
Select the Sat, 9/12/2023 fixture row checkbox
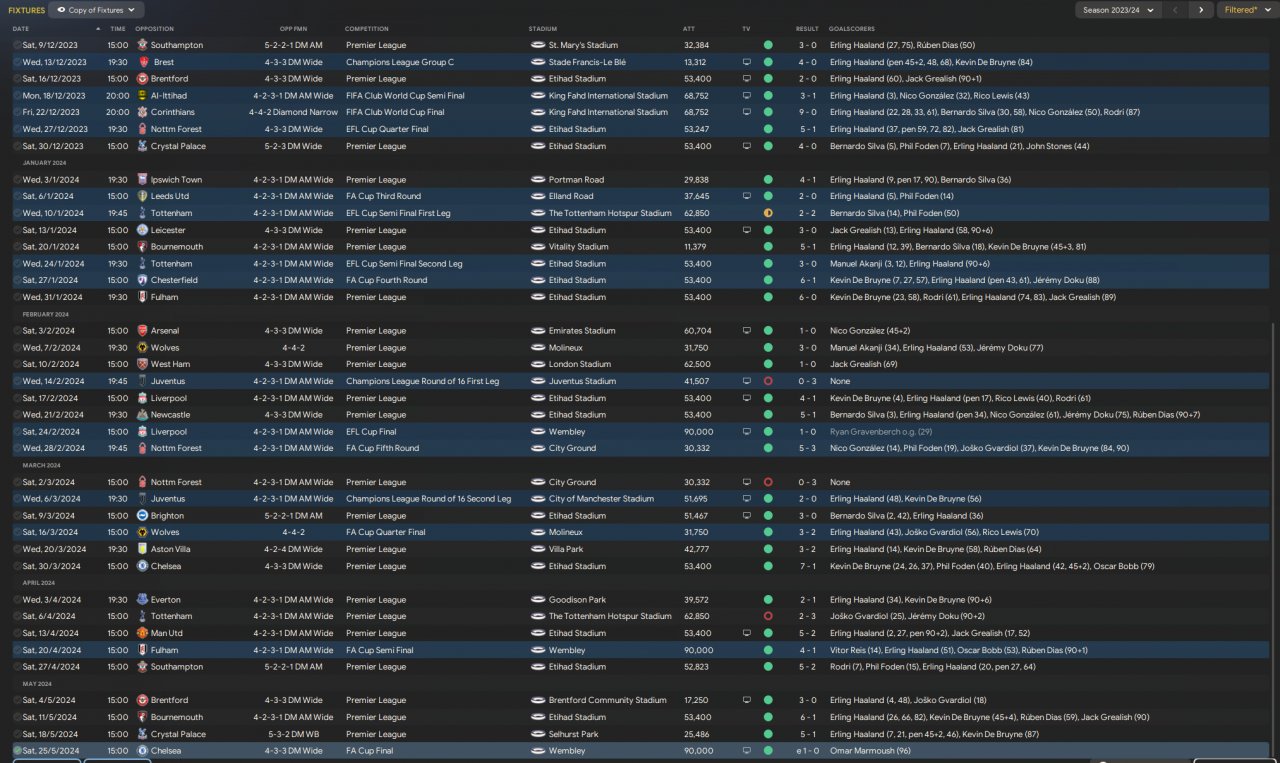[17, 45]
